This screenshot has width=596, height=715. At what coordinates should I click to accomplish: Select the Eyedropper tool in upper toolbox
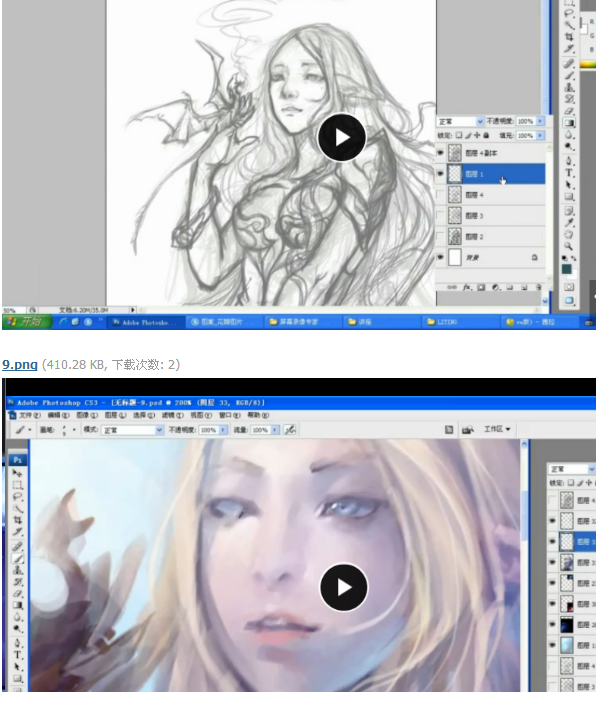[569, 223]
